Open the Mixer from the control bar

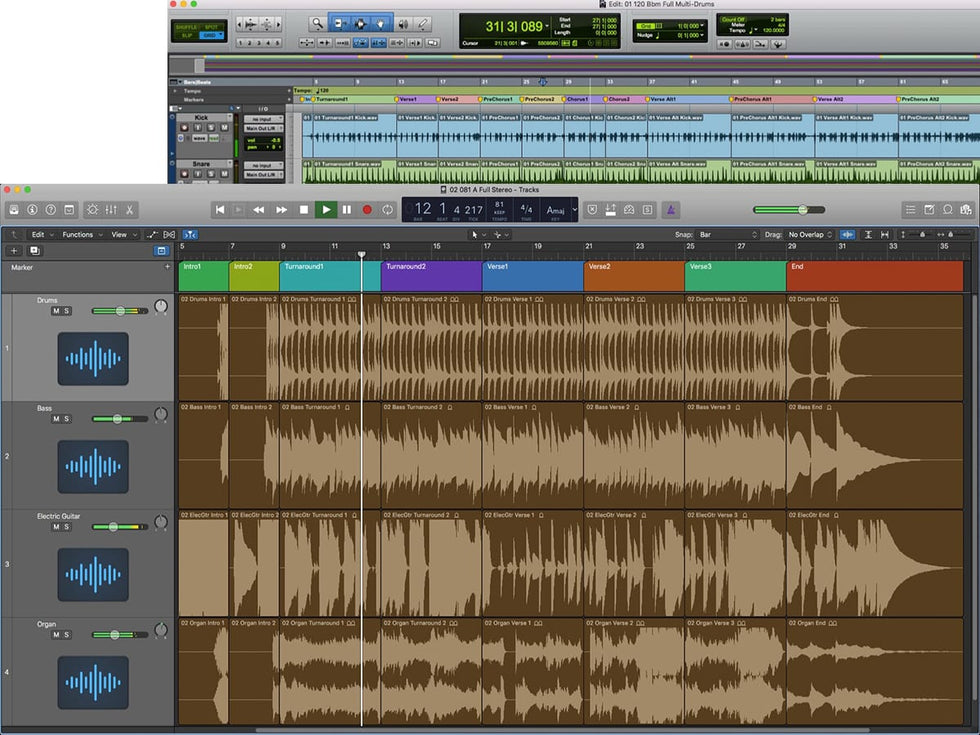111,210
